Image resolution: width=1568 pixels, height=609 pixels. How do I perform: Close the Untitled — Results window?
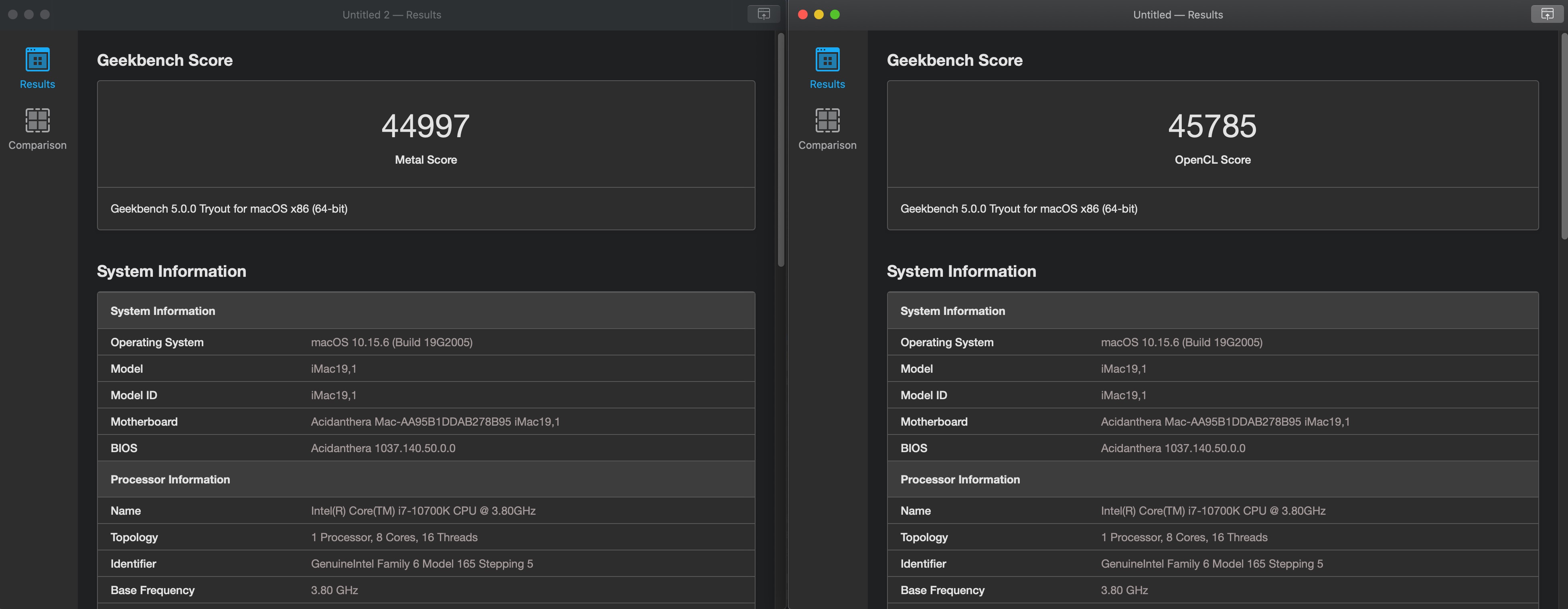click(802, 14)
